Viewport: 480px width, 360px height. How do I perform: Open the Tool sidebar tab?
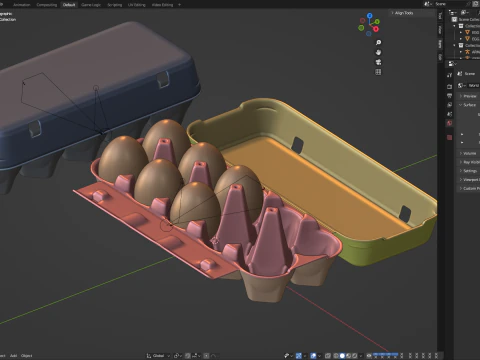point(440,15)
